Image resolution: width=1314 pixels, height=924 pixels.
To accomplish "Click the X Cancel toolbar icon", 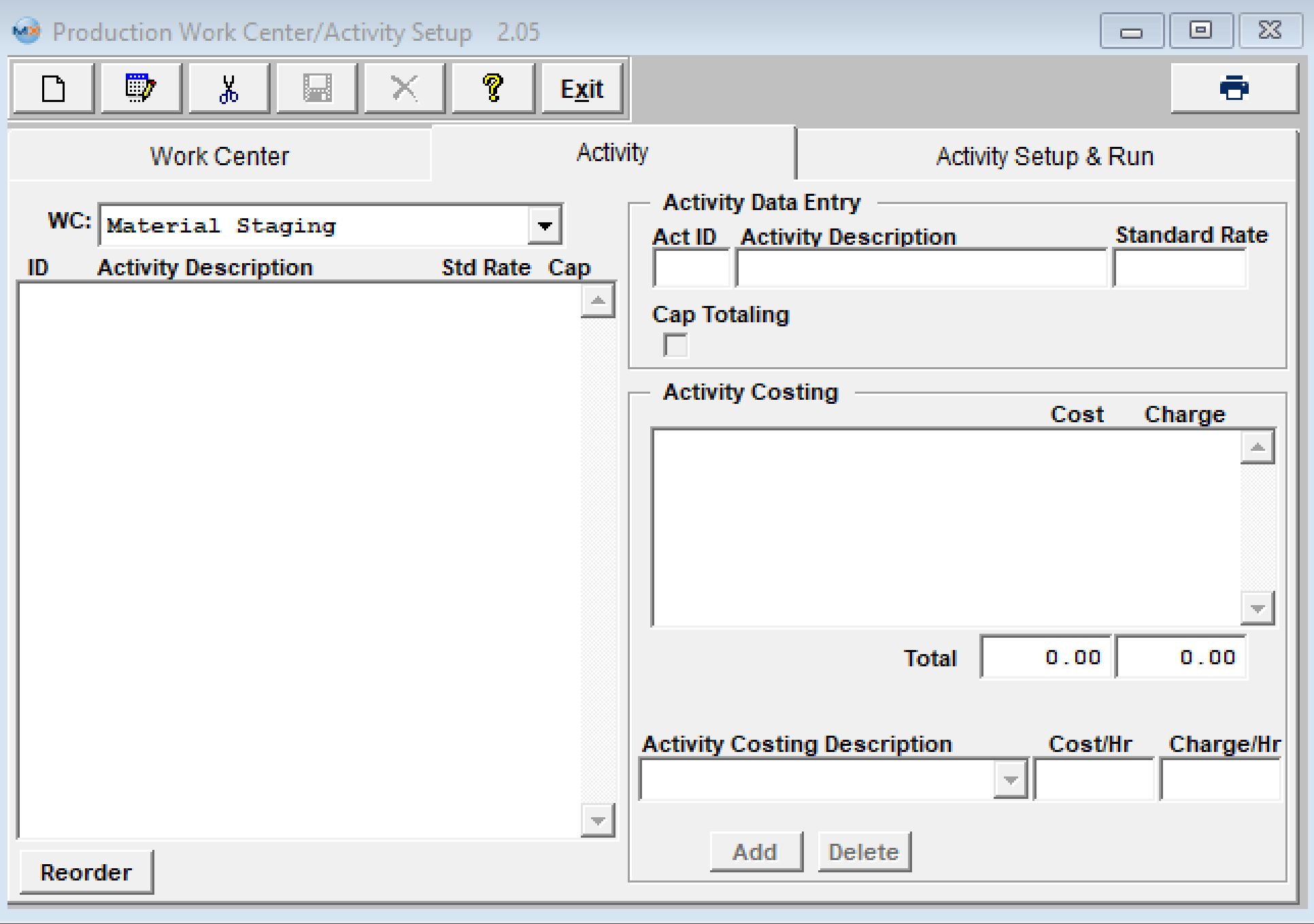I will [405, 88].
